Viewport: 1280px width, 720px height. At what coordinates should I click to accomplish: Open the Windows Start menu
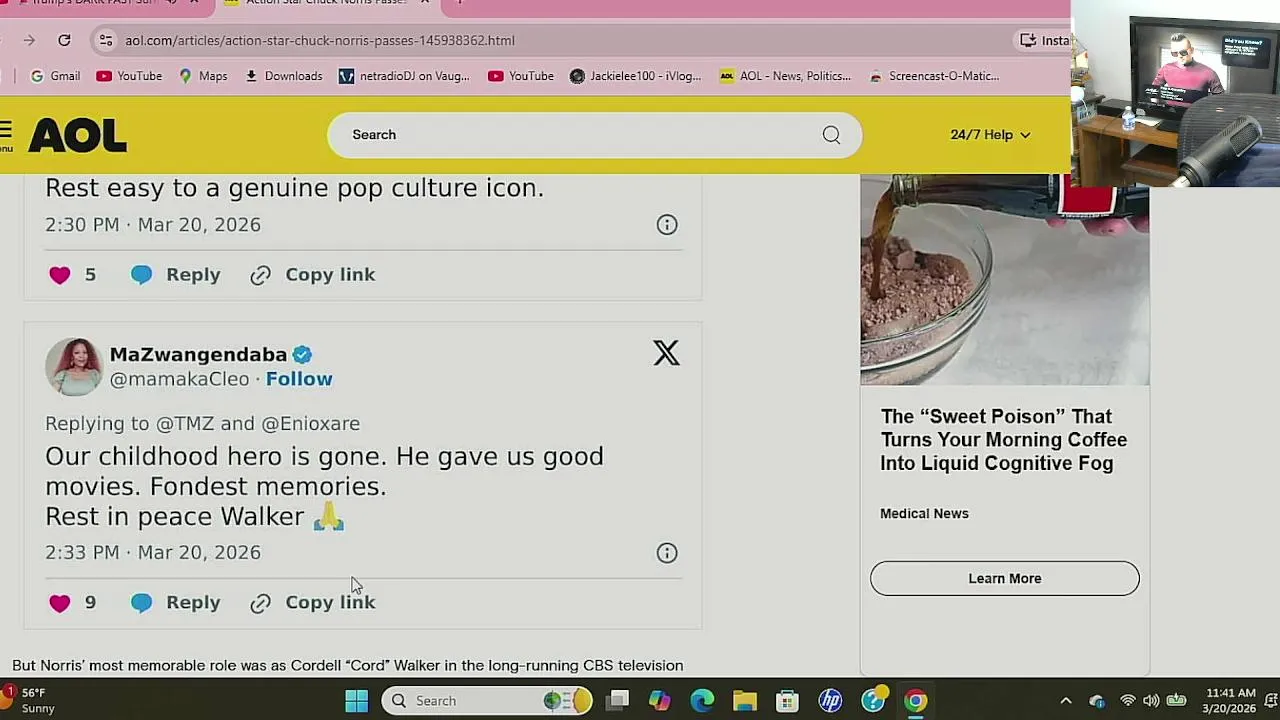click(356, 701)
